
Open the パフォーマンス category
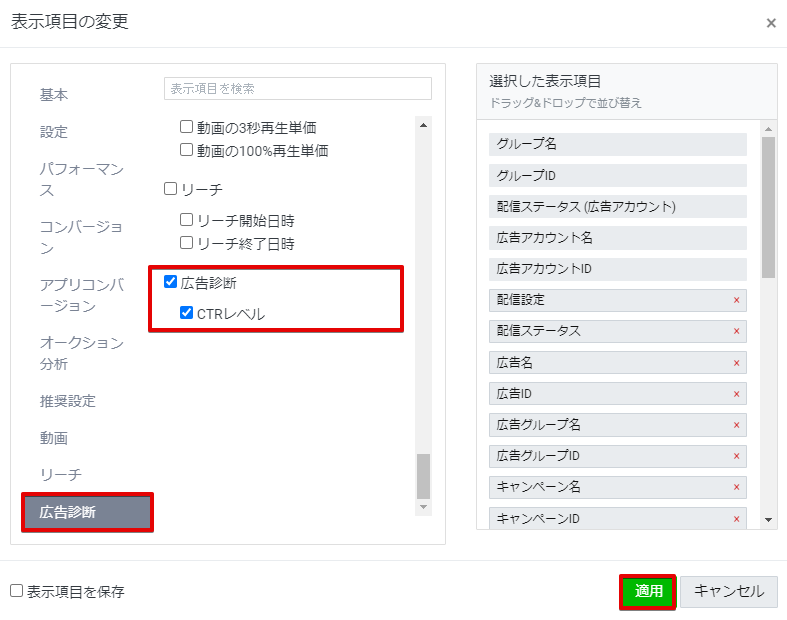[82, 179]
